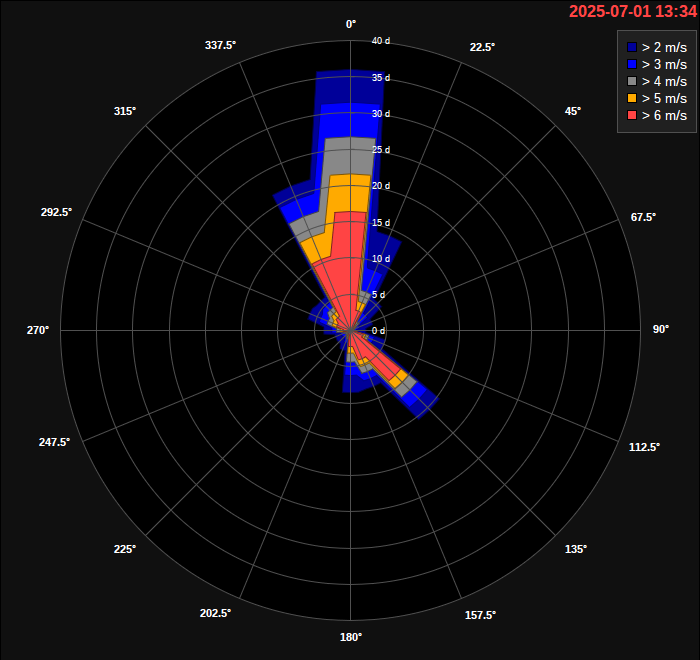Click the 247.5° direction label

54,442
